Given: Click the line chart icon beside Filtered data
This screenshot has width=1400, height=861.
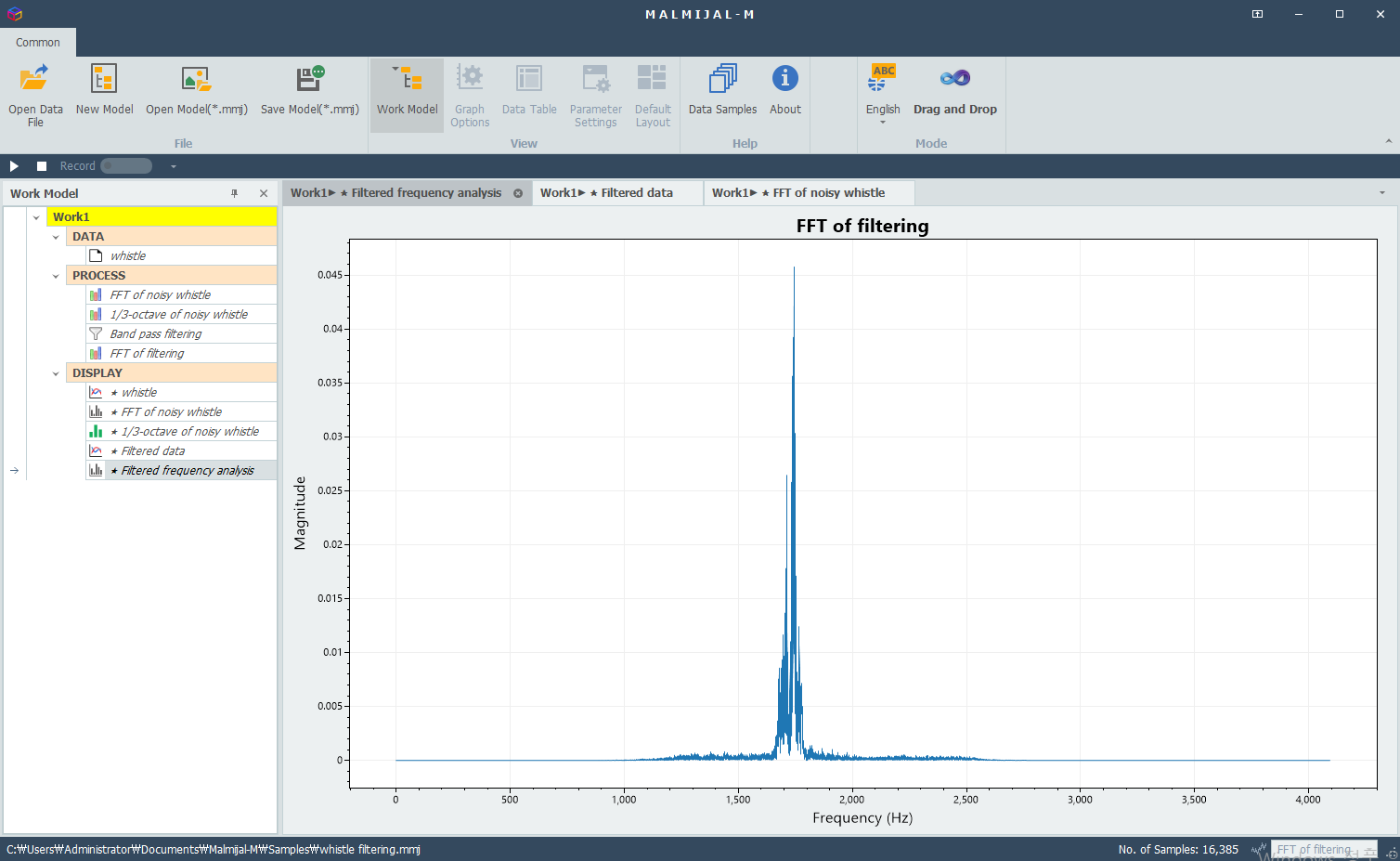Looking at the screenshot, I should click(96, 450).
